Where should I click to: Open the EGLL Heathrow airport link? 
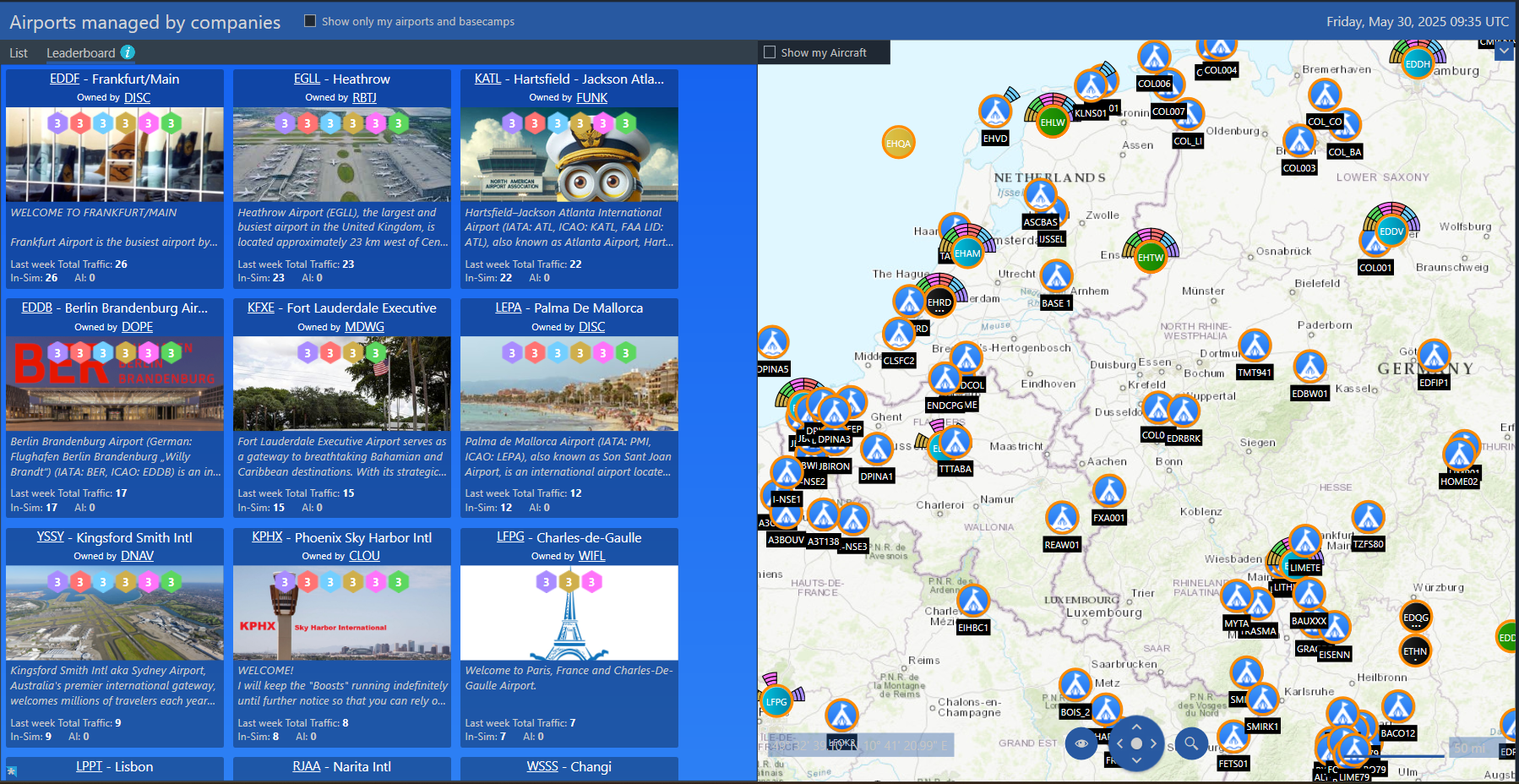(x=307, y=79)
